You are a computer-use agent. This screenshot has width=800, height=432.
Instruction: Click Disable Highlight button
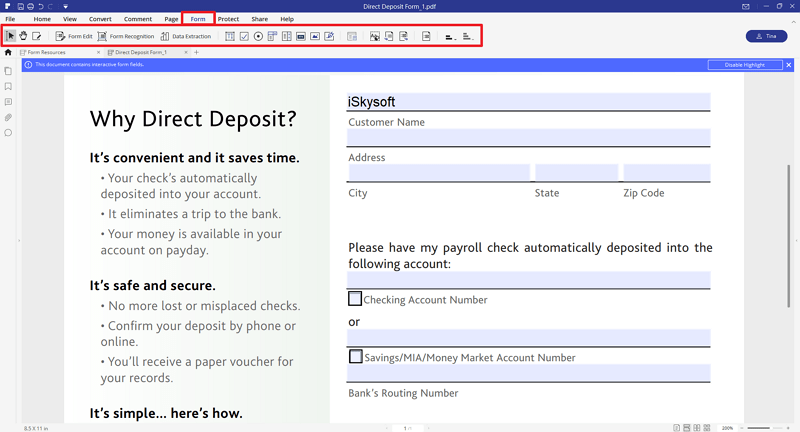745,65
